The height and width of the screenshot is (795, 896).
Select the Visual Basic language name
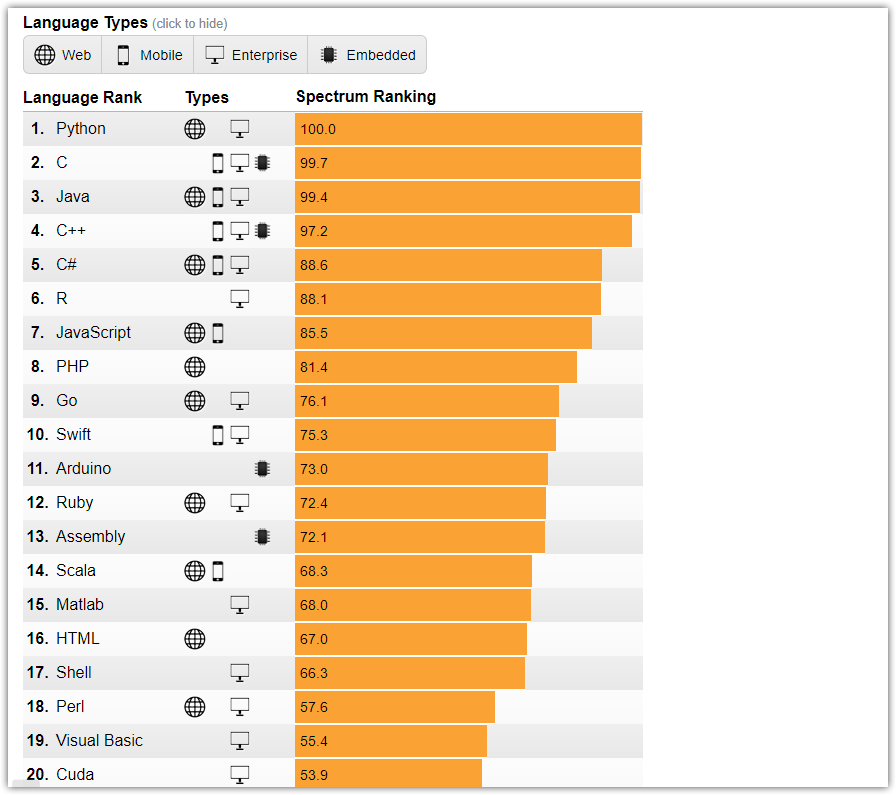pos(99,741)
